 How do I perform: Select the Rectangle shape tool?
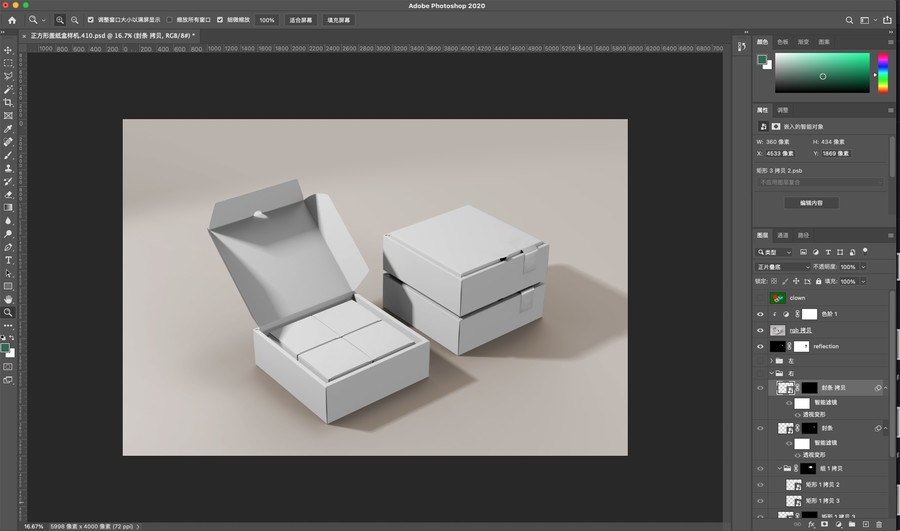click(8, 286)
